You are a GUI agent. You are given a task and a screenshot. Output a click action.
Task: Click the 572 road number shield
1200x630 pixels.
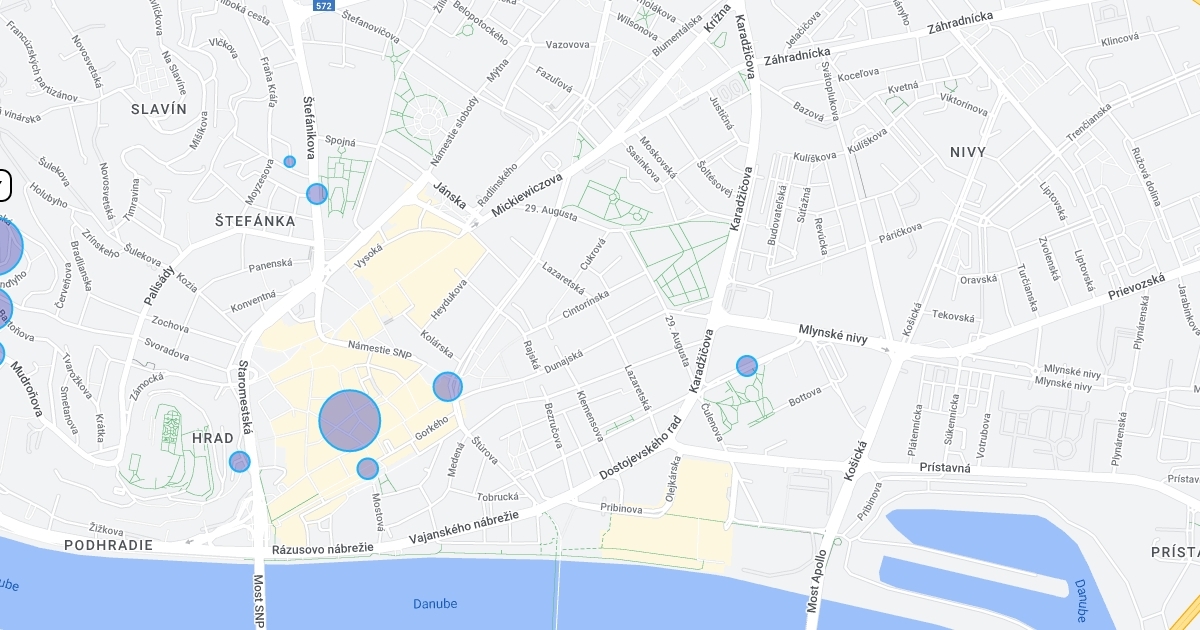click(x=323, y=5)
